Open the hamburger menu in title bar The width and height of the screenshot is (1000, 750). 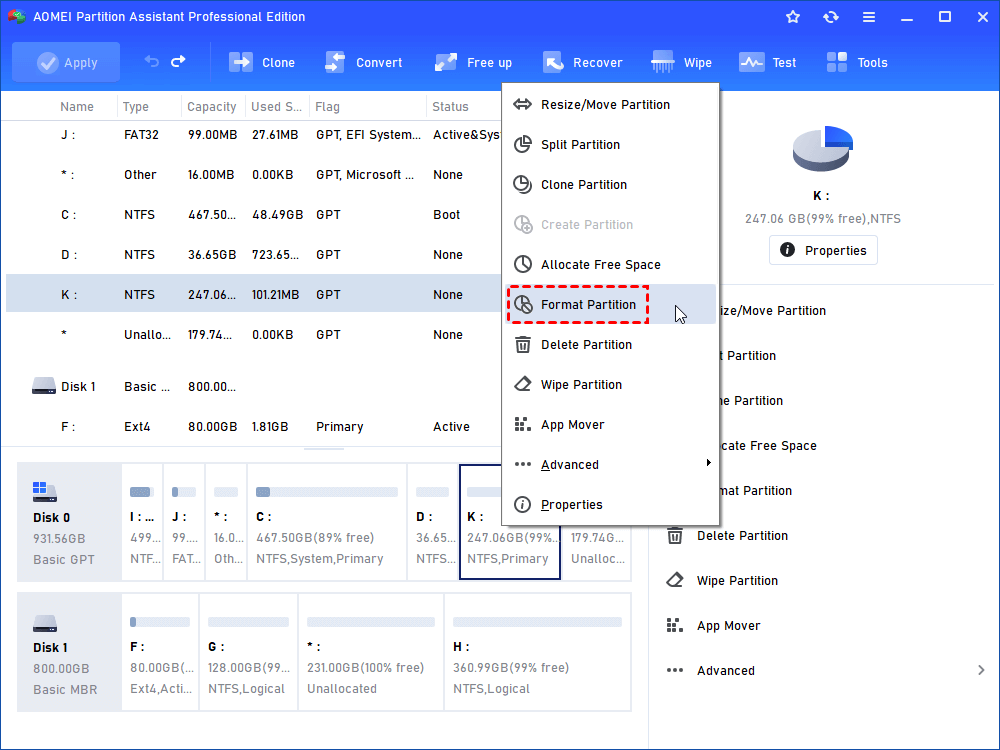point(869,17)
